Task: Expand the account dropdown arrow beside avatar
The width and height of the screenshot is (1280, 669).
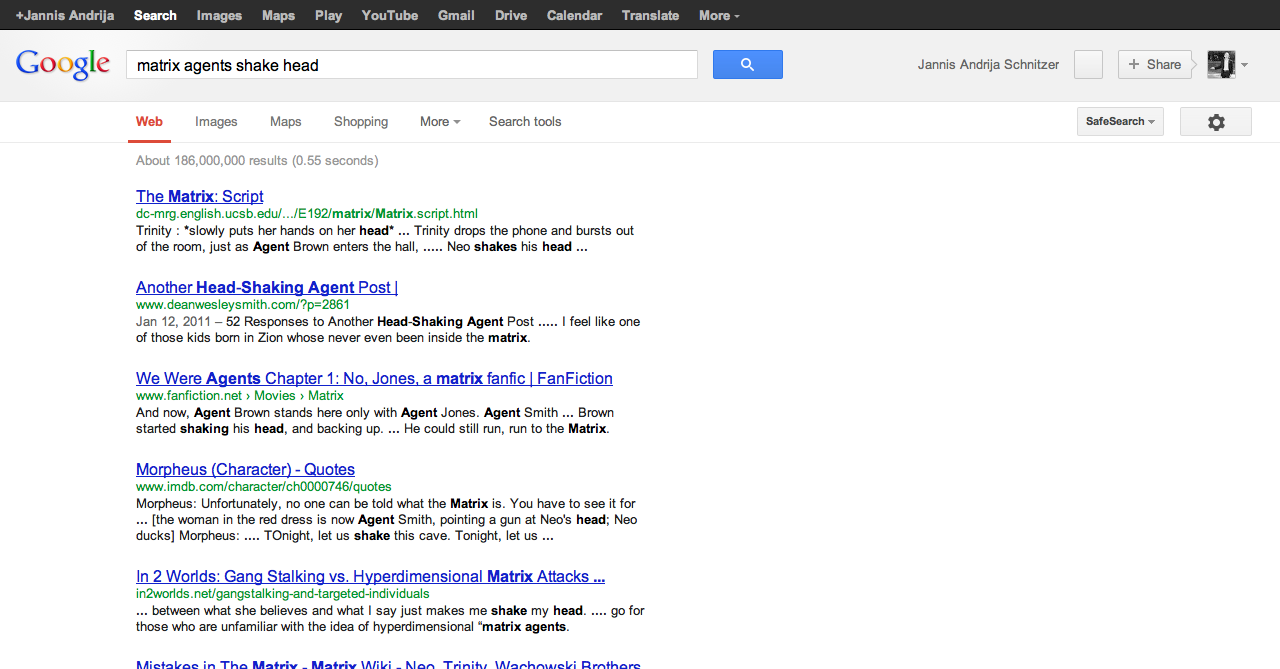Action: 1244,65
